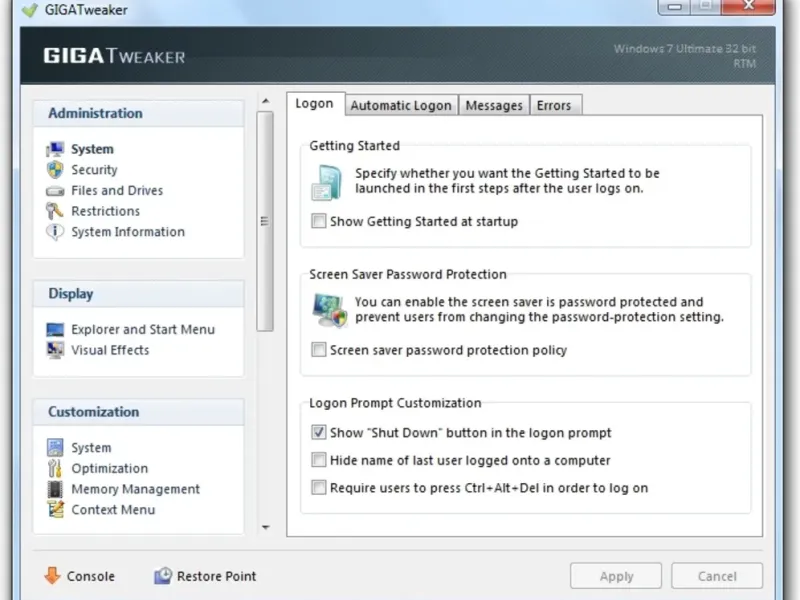Select Context Menu under Customization
The image size is (800, 600).
pos(113,510)
